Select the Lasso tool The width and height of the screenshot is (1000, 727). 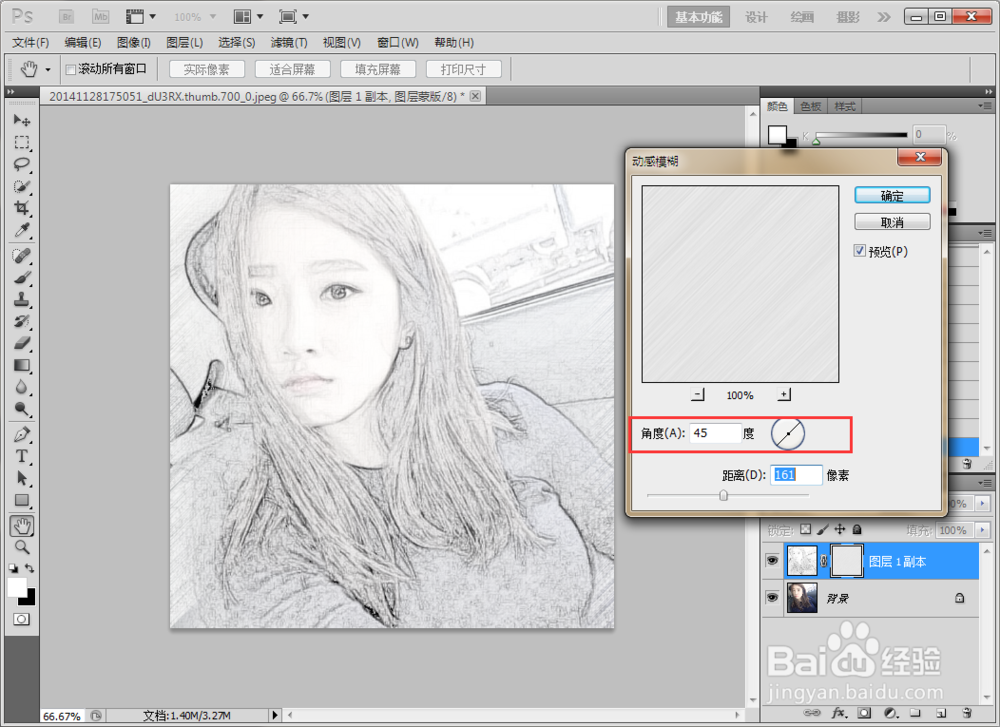click(22, 164)
